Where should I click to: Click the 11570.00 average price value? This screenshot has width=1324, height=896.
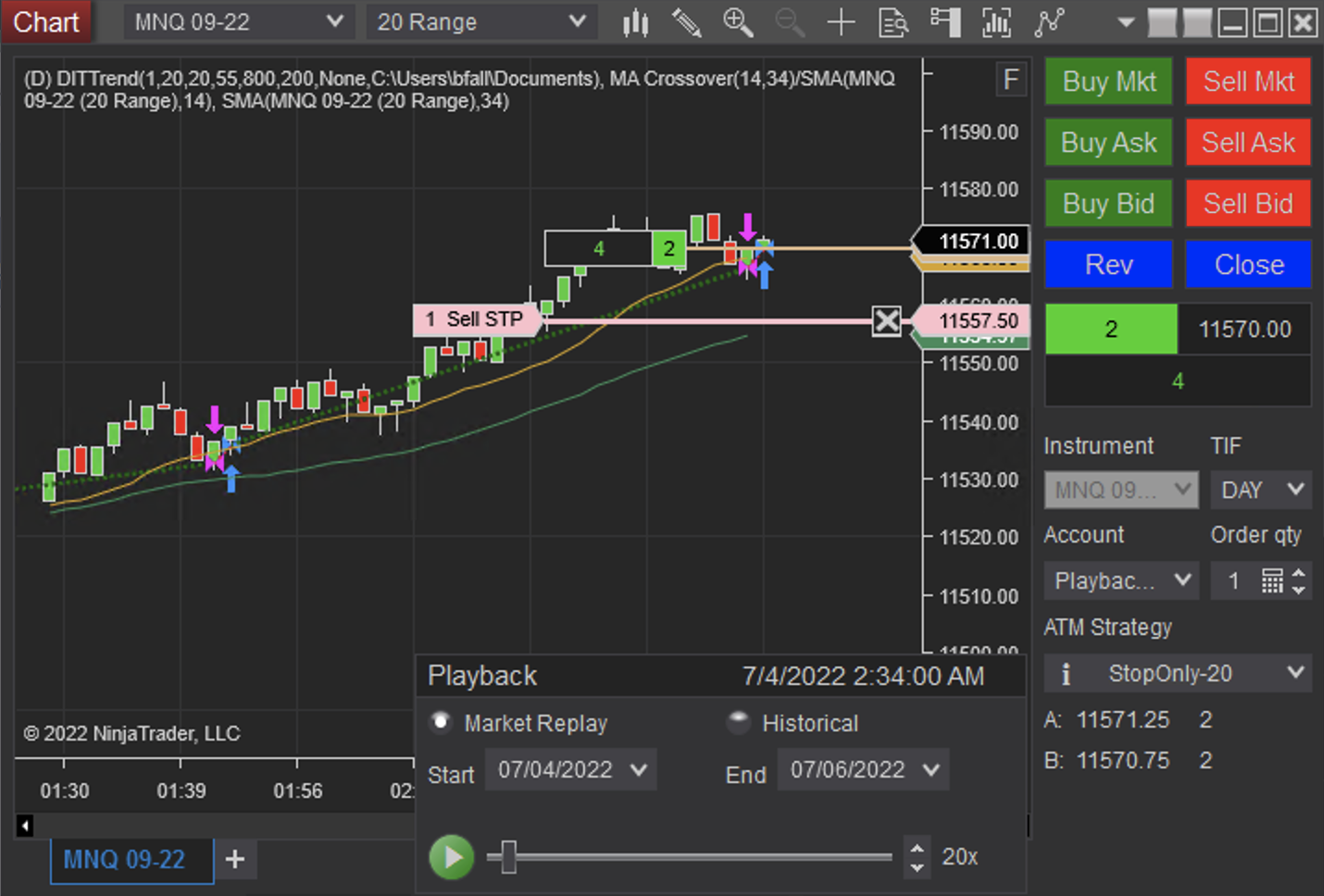[x=1244, y=329]
